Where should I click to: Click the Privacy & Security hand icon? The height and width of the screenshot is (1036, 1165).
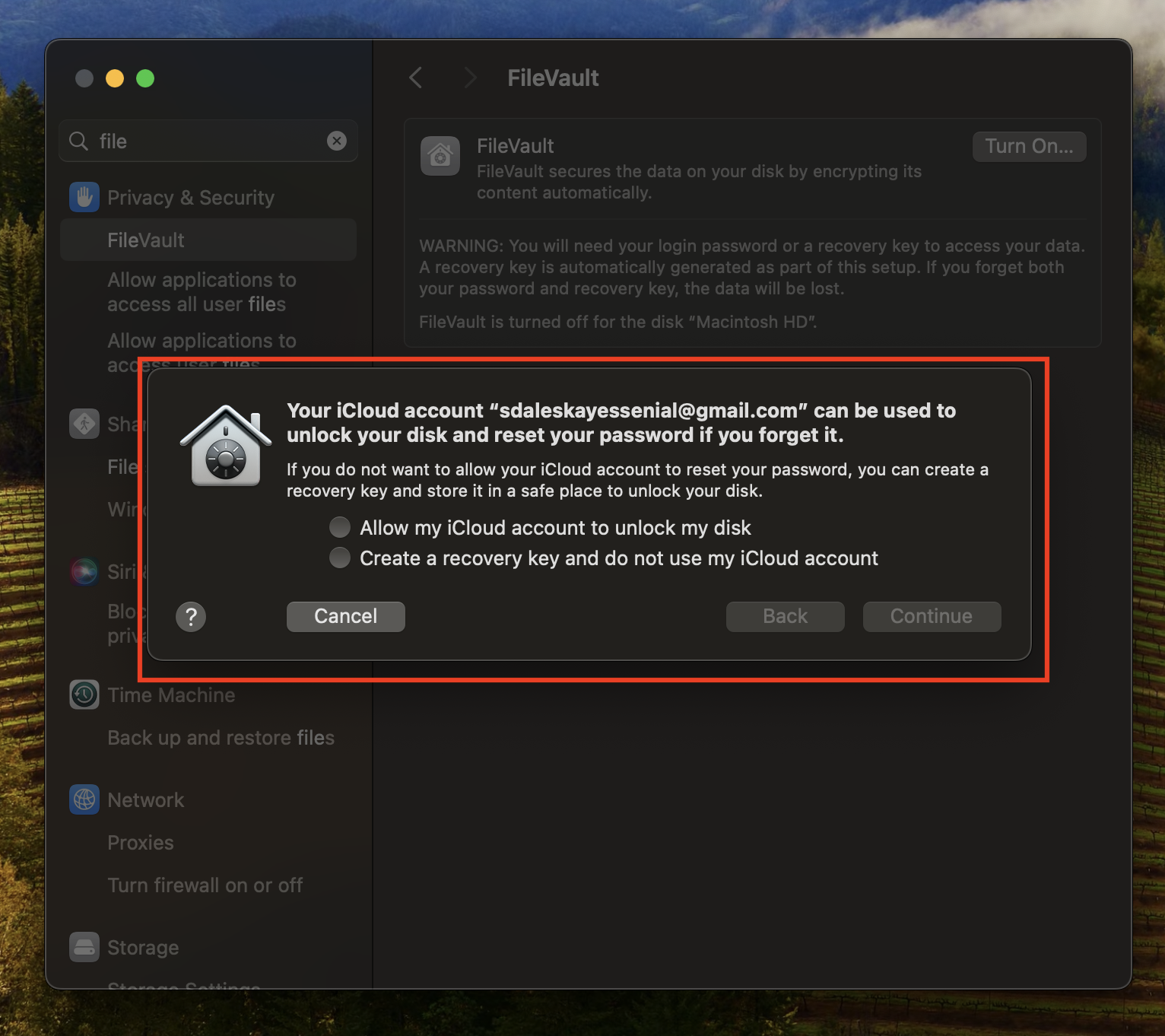click(84, 197)
